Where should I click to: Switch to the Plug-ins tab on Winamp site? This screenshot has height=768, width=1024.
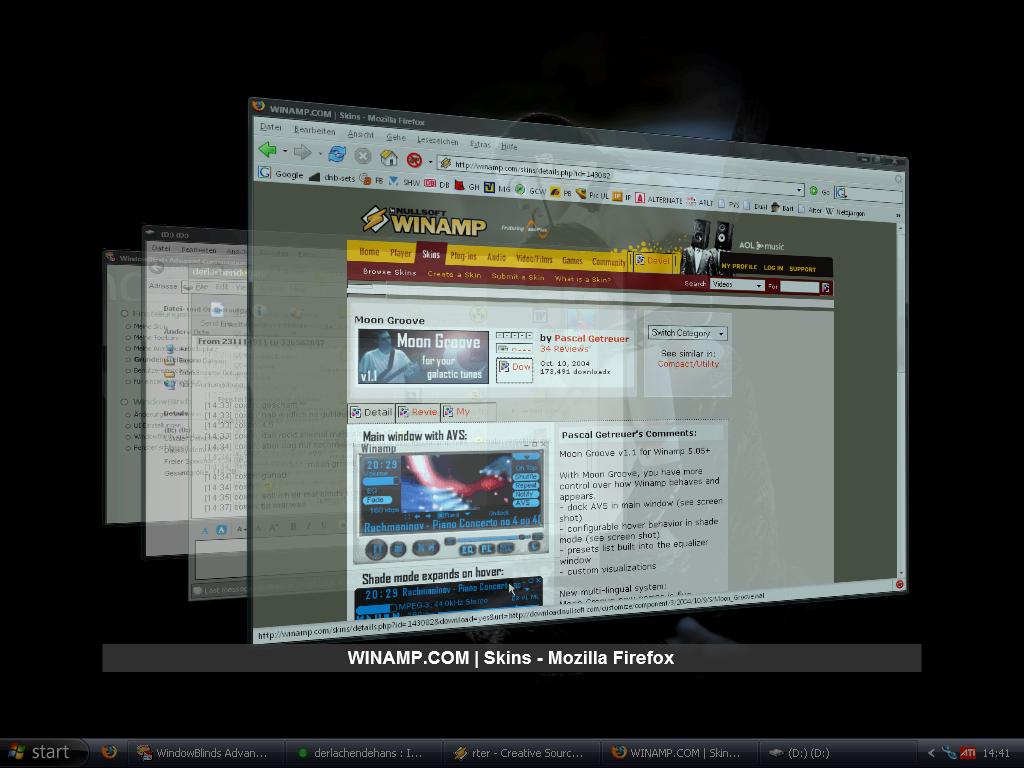[x=463, y=256]
